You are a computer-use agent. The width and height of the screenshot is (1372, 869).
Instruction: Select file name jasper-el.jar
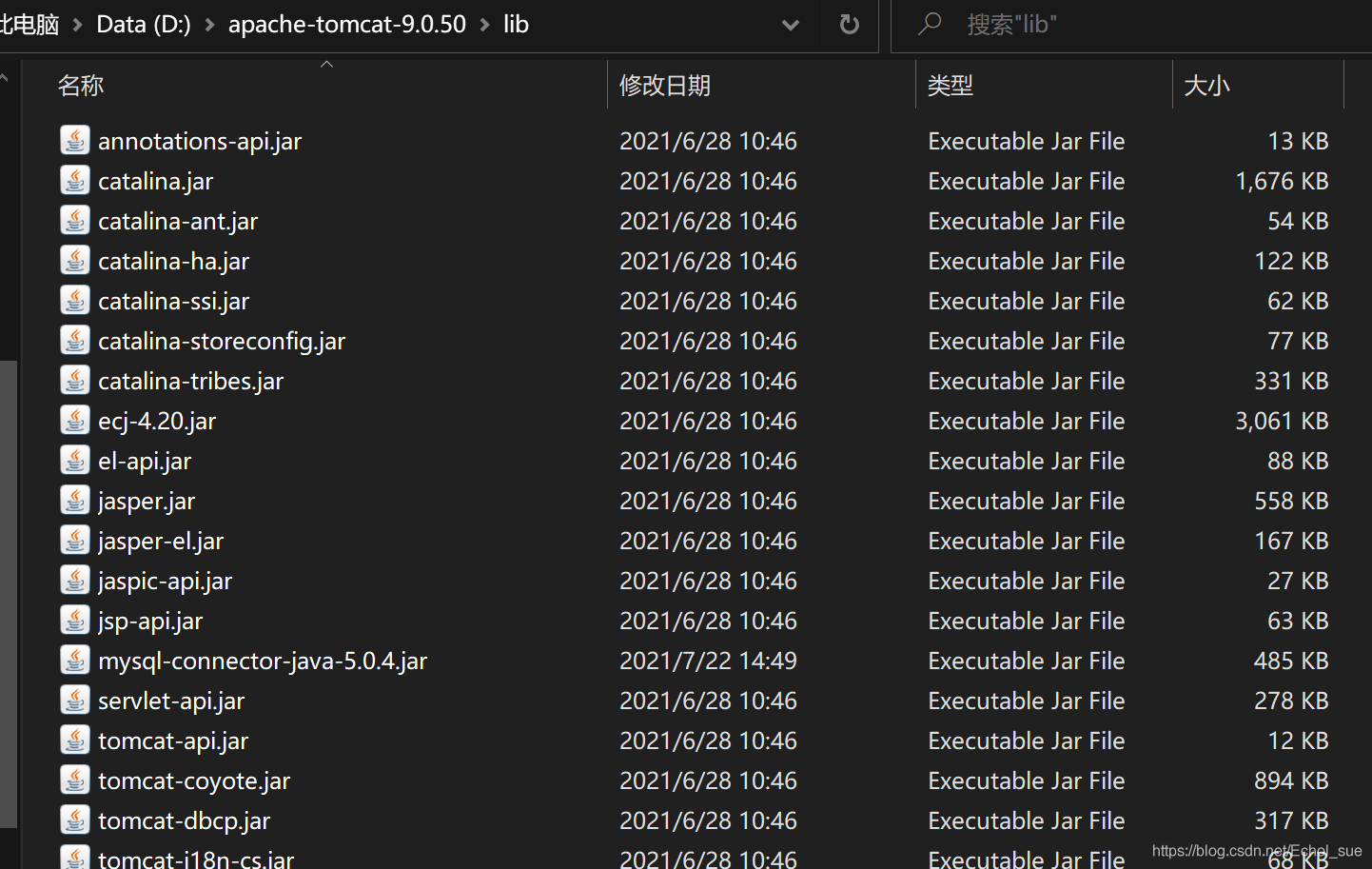(x=161, y=541)
